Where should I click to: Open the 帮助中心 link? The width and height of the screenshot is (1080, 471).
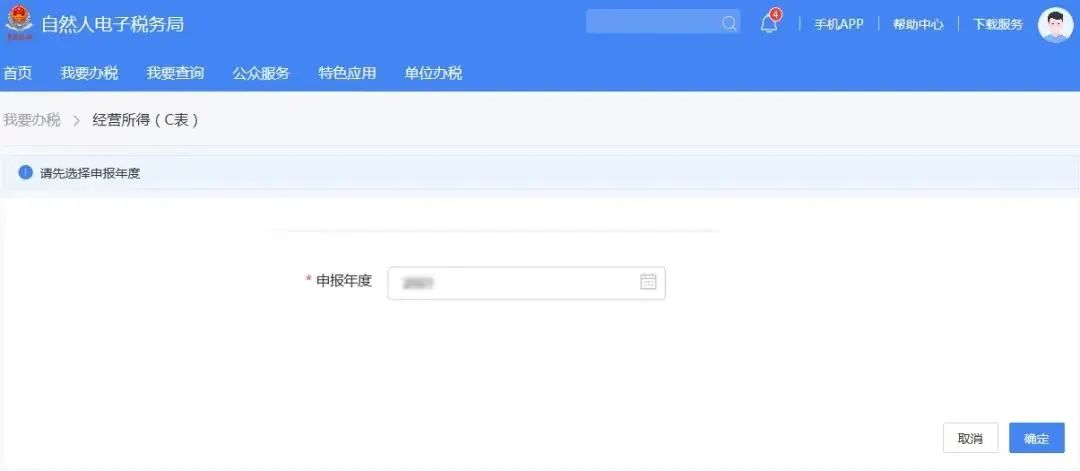click(x=918, y=25)
